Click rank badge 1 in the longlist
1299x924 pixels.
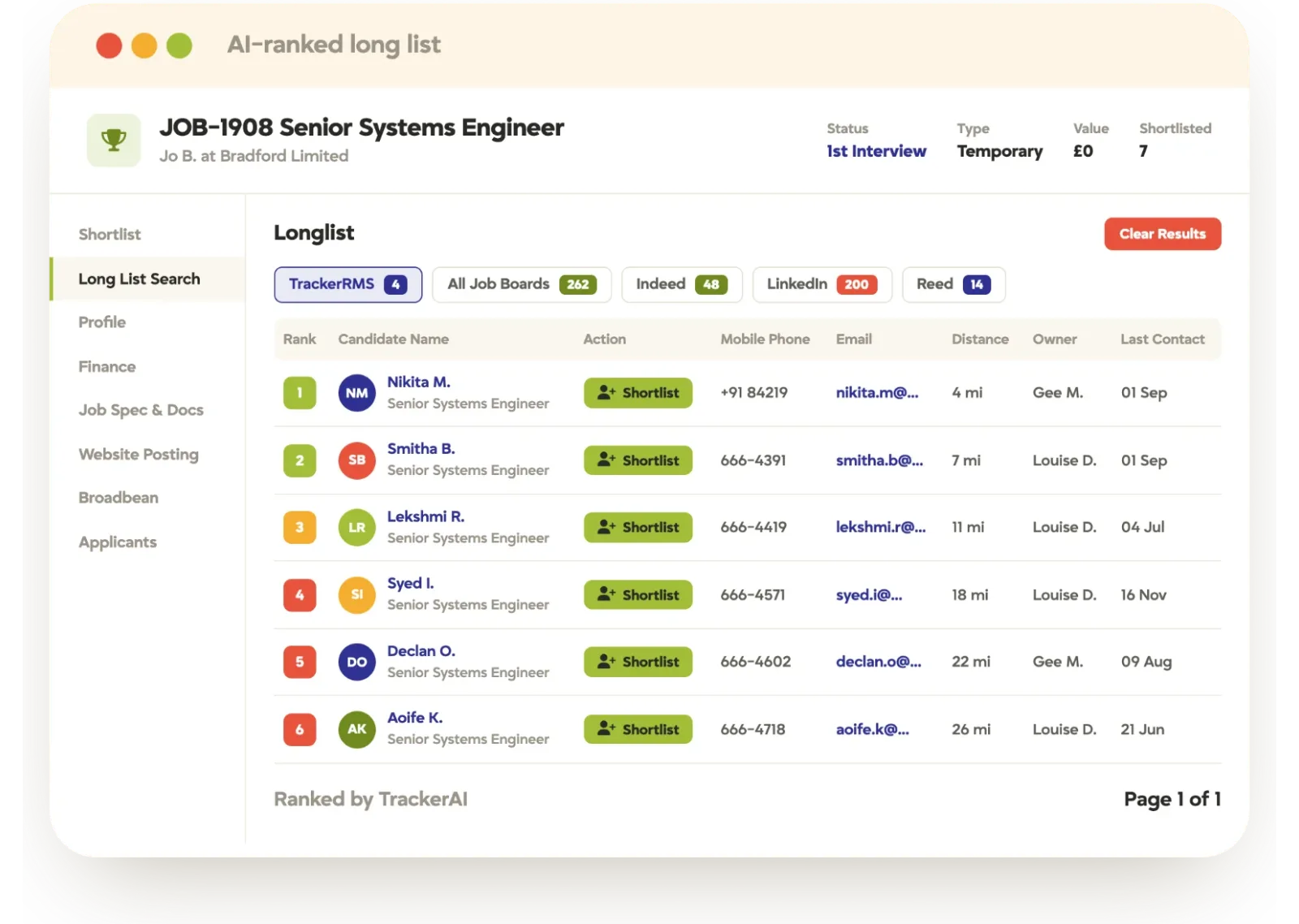point(300,393)
